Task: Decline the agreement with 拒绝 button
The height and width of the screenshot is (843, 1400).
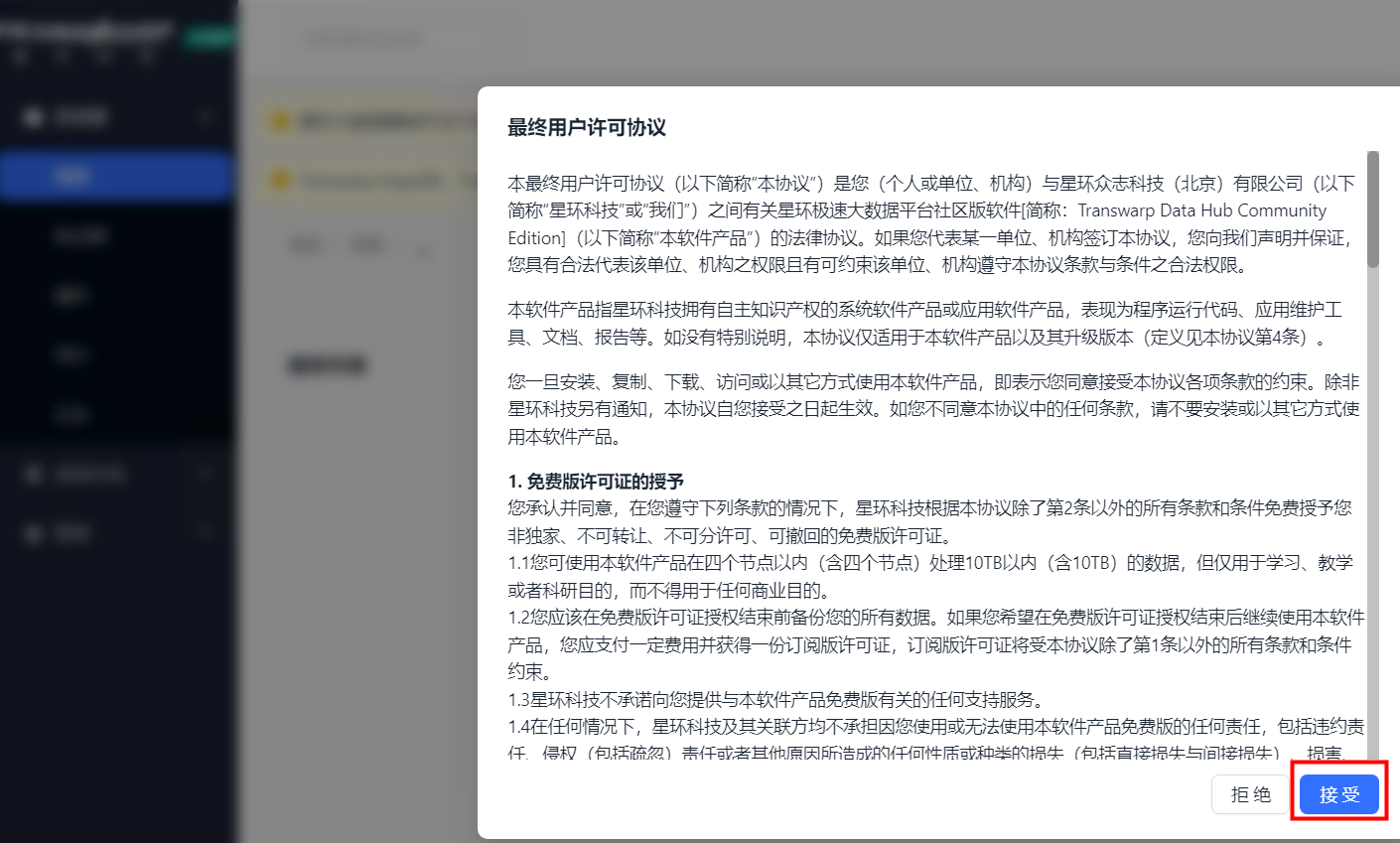Action: 1251,794
